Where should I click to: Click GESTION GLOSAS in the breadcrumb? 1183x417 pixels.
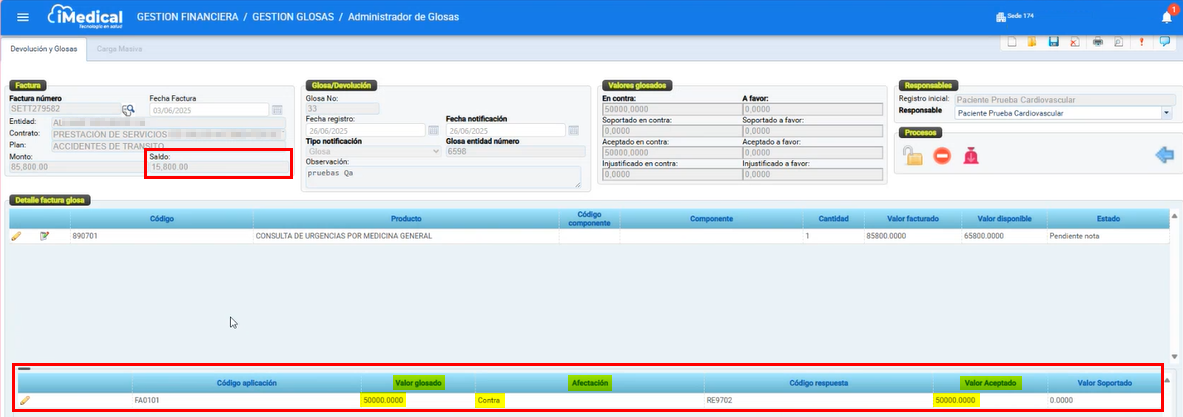pyautogui.click(x=291, y=17)
